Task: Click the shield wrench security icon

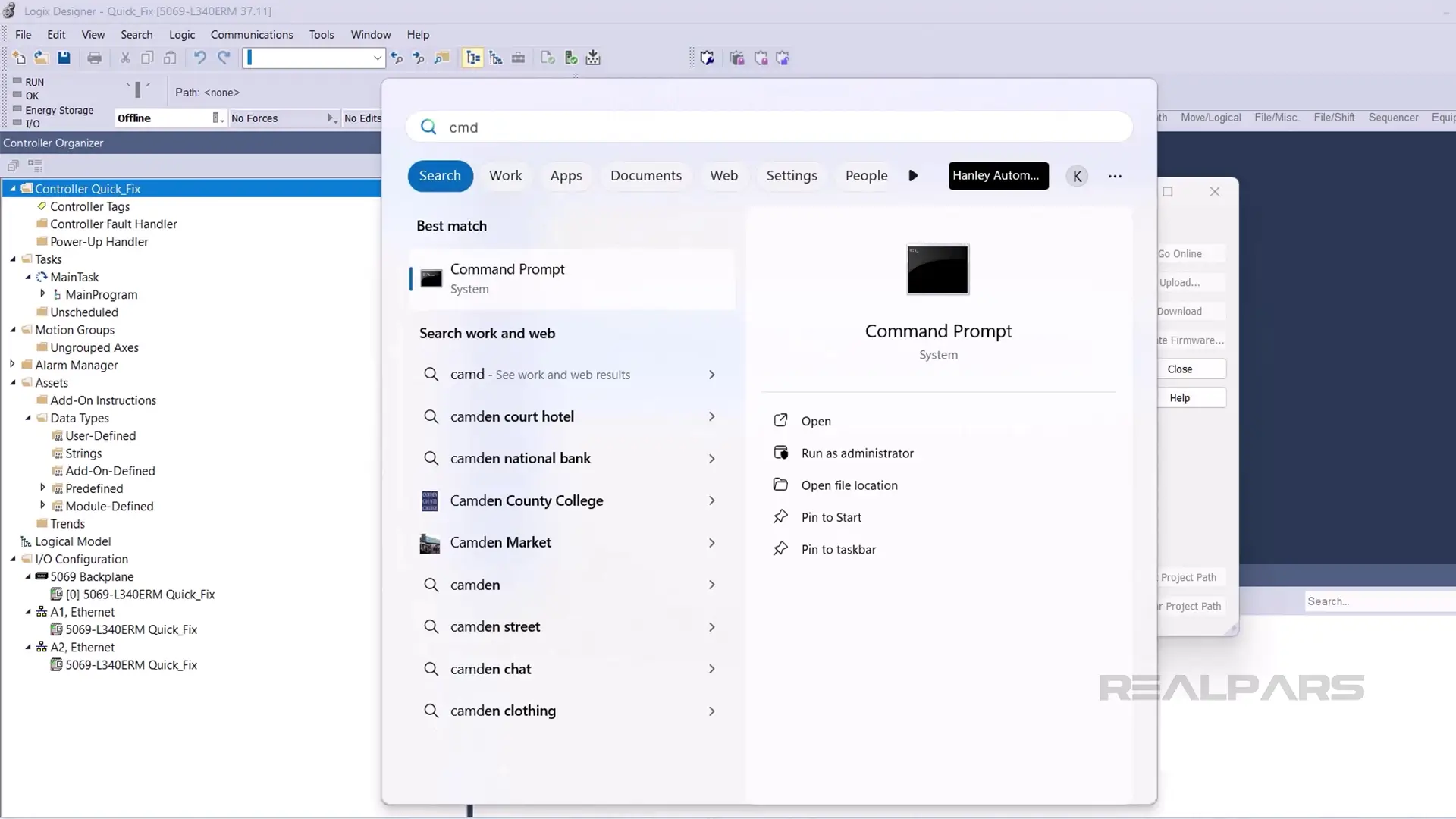Action: pos(708,58)
